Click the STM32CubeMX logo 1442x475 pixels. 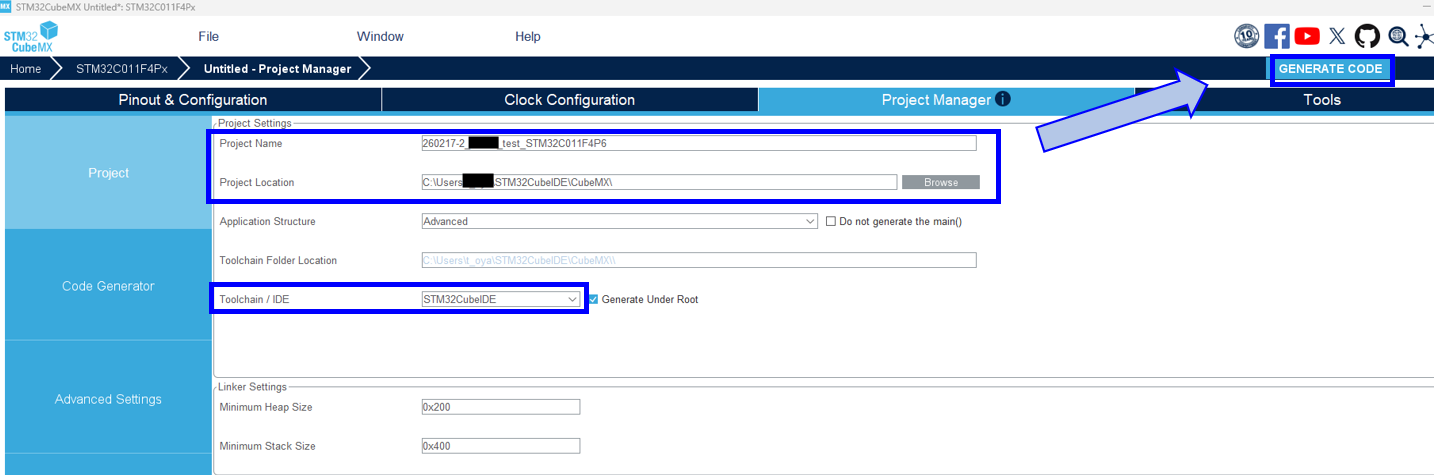(x=30, y=36)
